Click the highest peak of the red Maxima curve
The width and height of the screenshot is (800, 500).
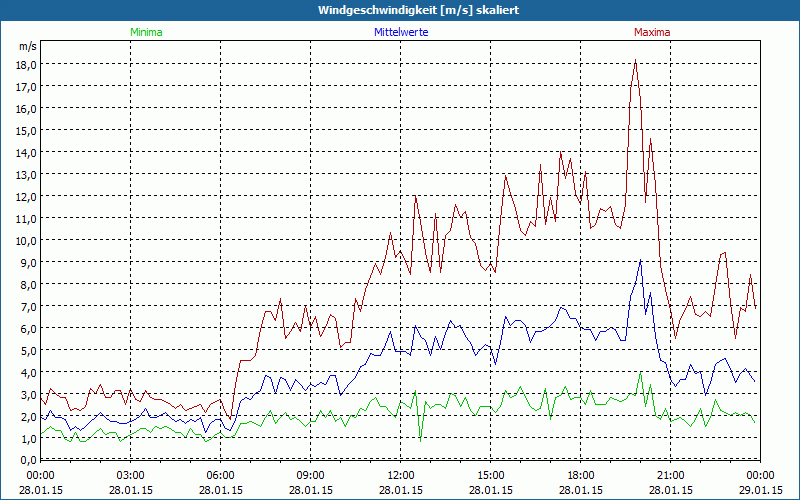coord(635,61)
